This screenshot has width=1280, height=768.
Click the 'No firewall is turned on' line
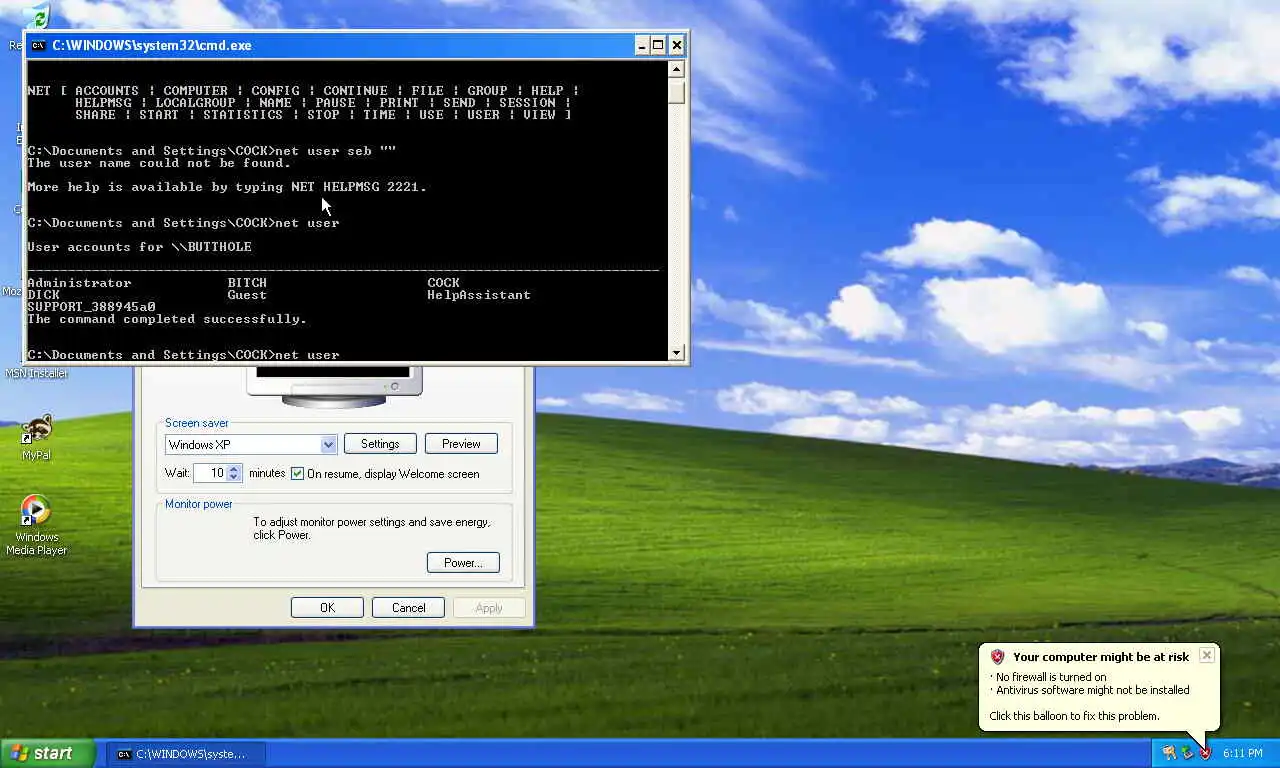click(1051, 677)
